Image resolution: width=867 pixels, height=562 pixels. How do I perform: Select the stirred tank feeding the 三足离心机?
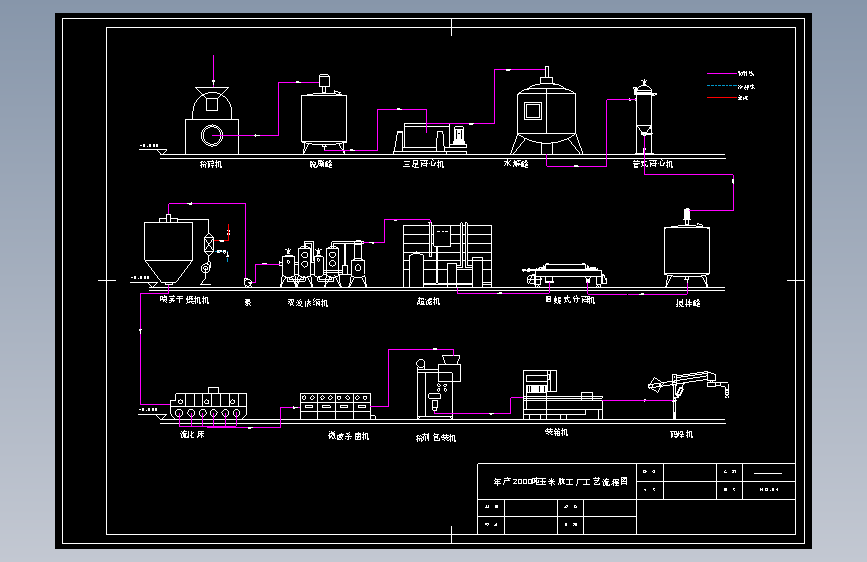324,114
